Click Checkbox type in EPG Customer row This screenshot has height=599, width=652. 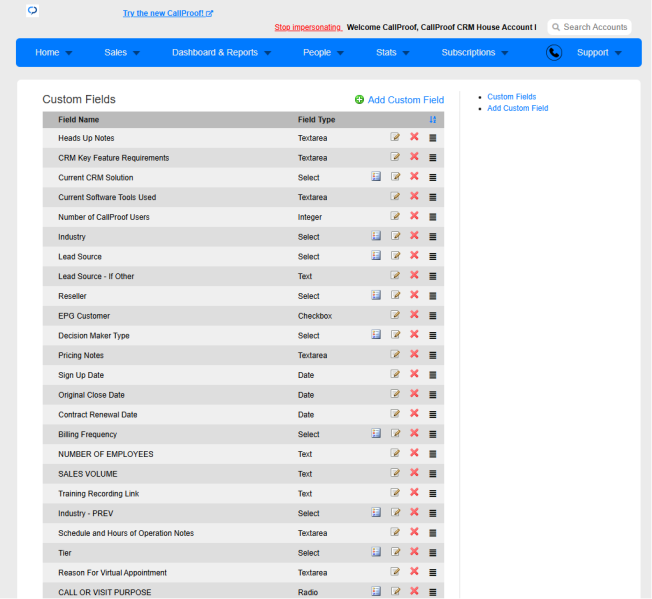coord(315,316)
